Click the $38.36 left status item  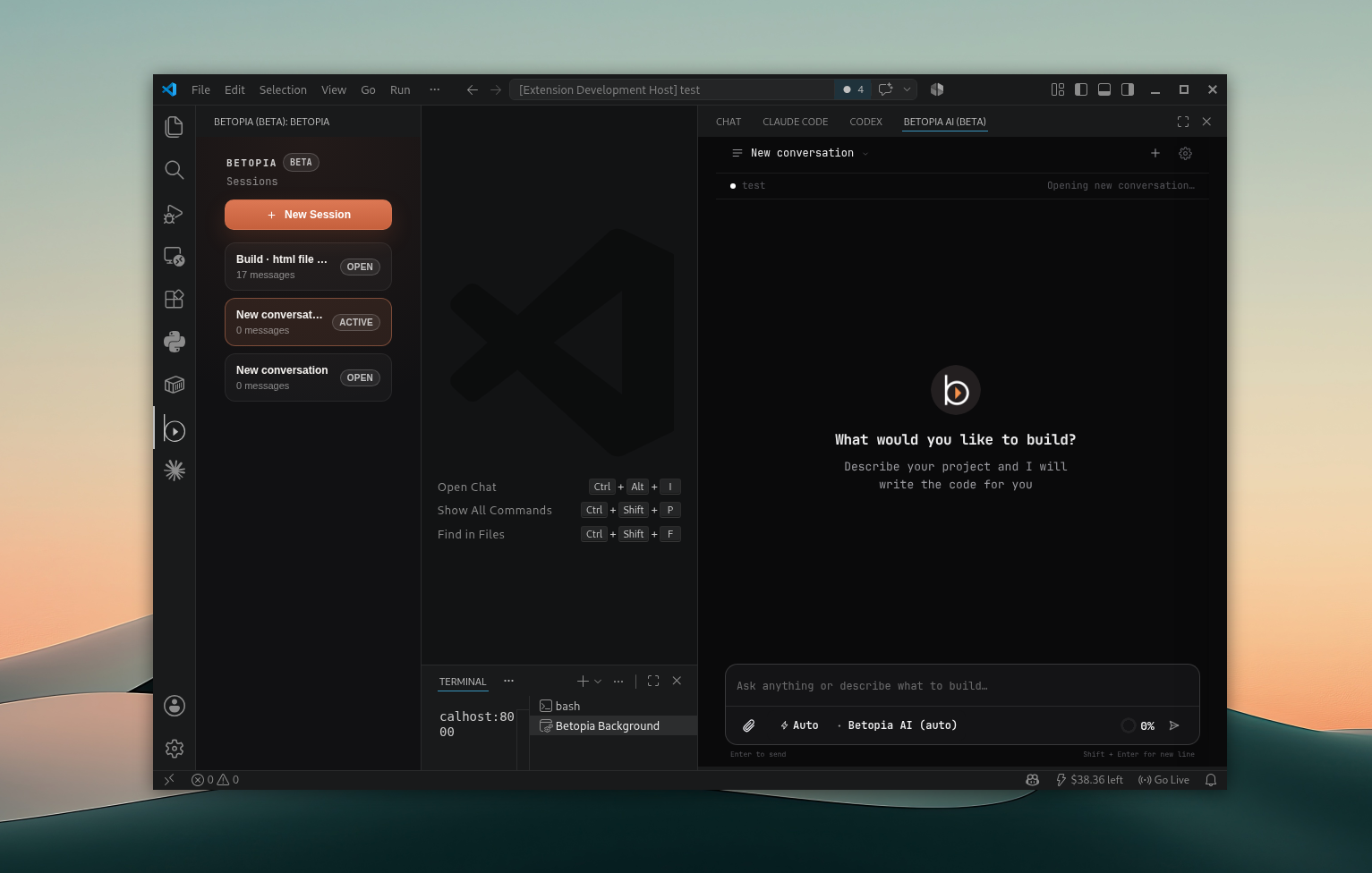[x=1089, y=780]
